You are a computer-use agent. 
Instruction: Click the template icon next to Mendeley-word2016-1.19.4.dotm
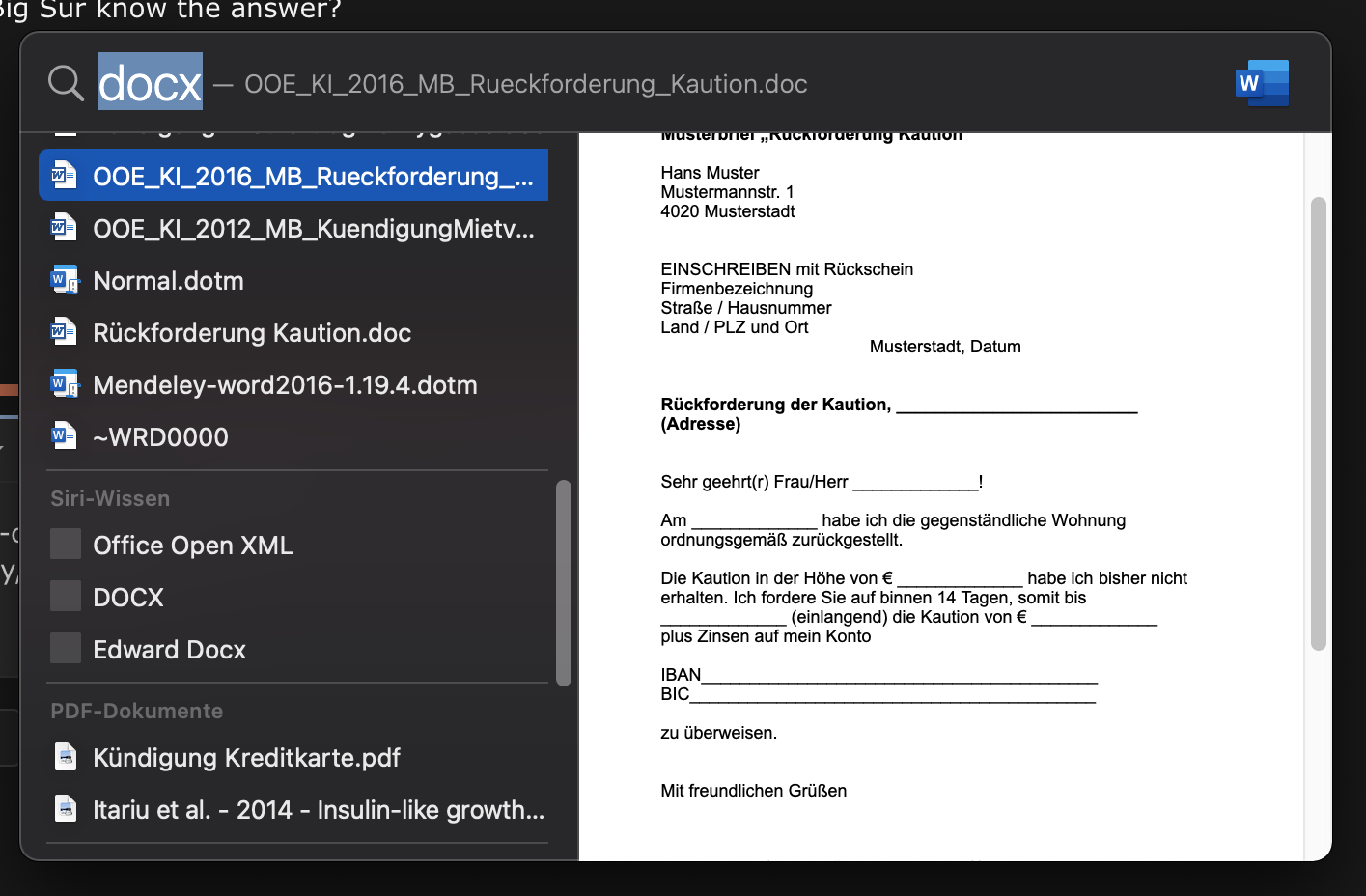pyautogui.click(x=63, y=383)
